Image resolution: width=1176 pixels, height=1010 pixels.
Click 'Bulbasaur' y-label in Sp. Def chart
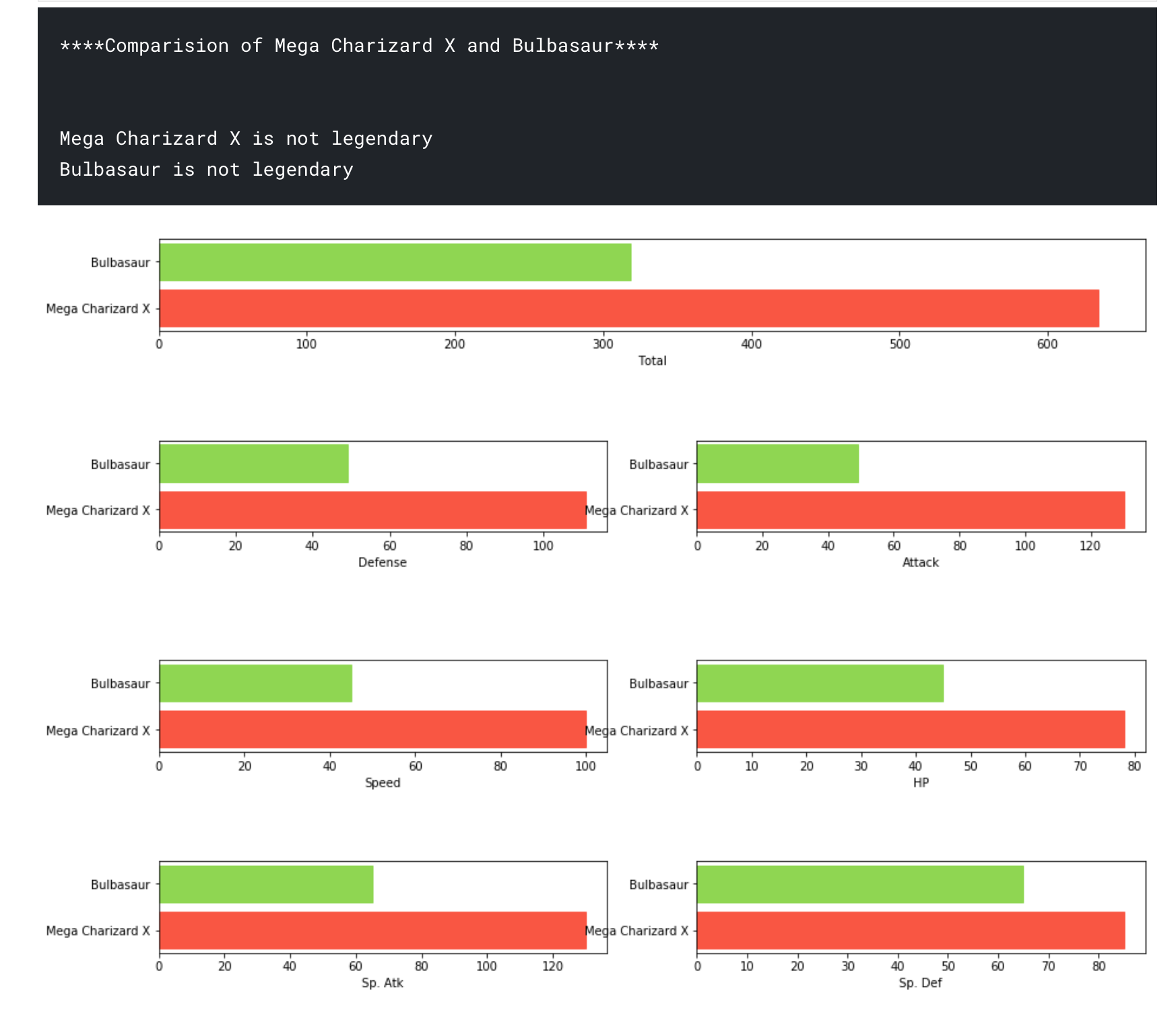(x=659, y=885)
